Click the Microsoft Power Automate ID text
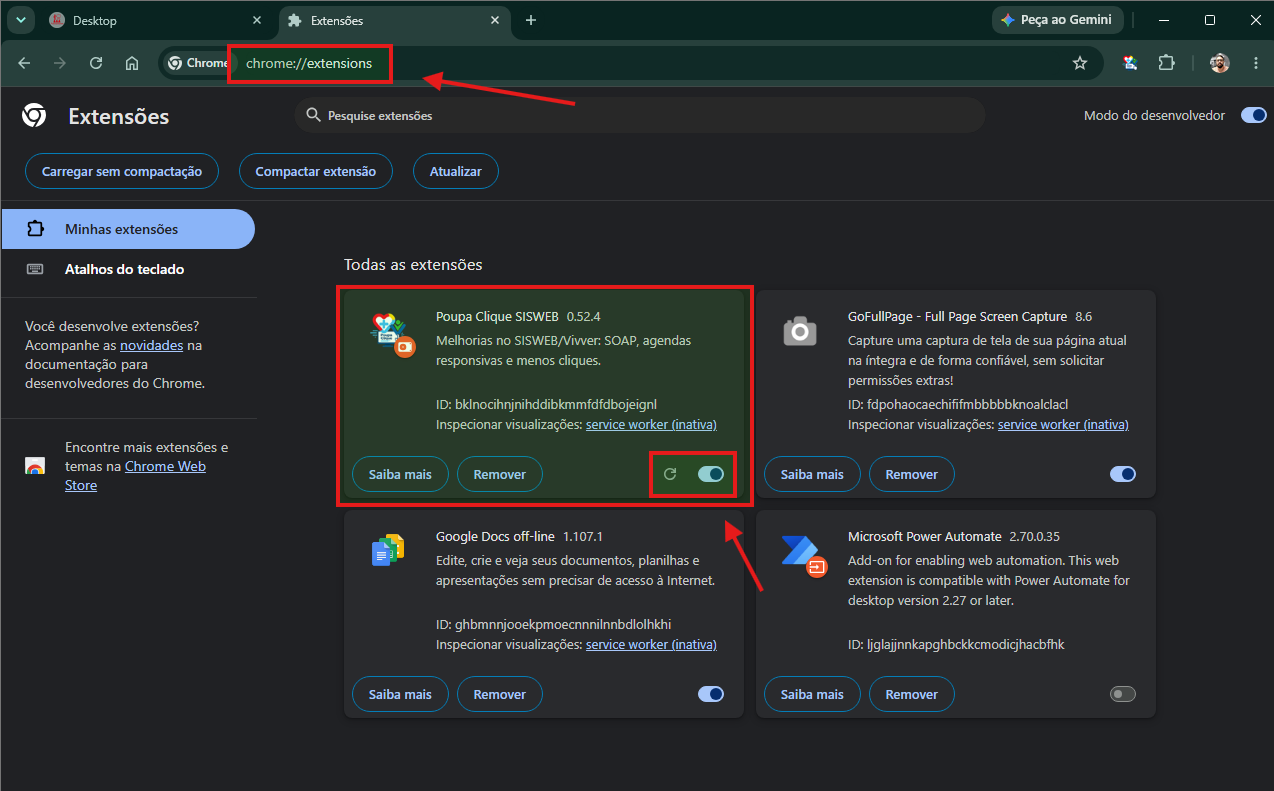The height and width of the screenshot is (791, 1274). 956,644
